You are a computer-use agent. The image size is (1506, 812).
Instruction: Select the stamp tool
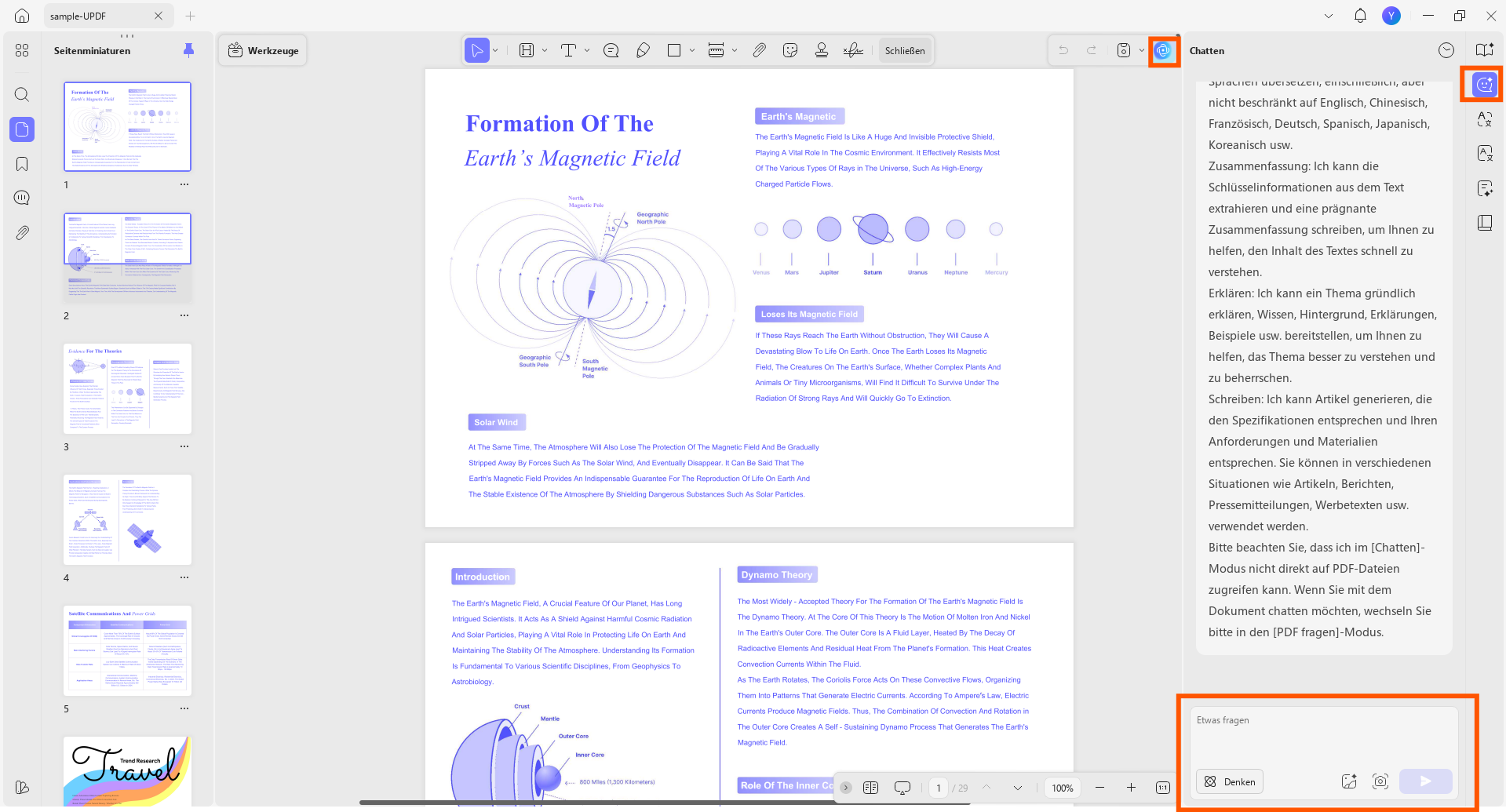tap(822, 50)
